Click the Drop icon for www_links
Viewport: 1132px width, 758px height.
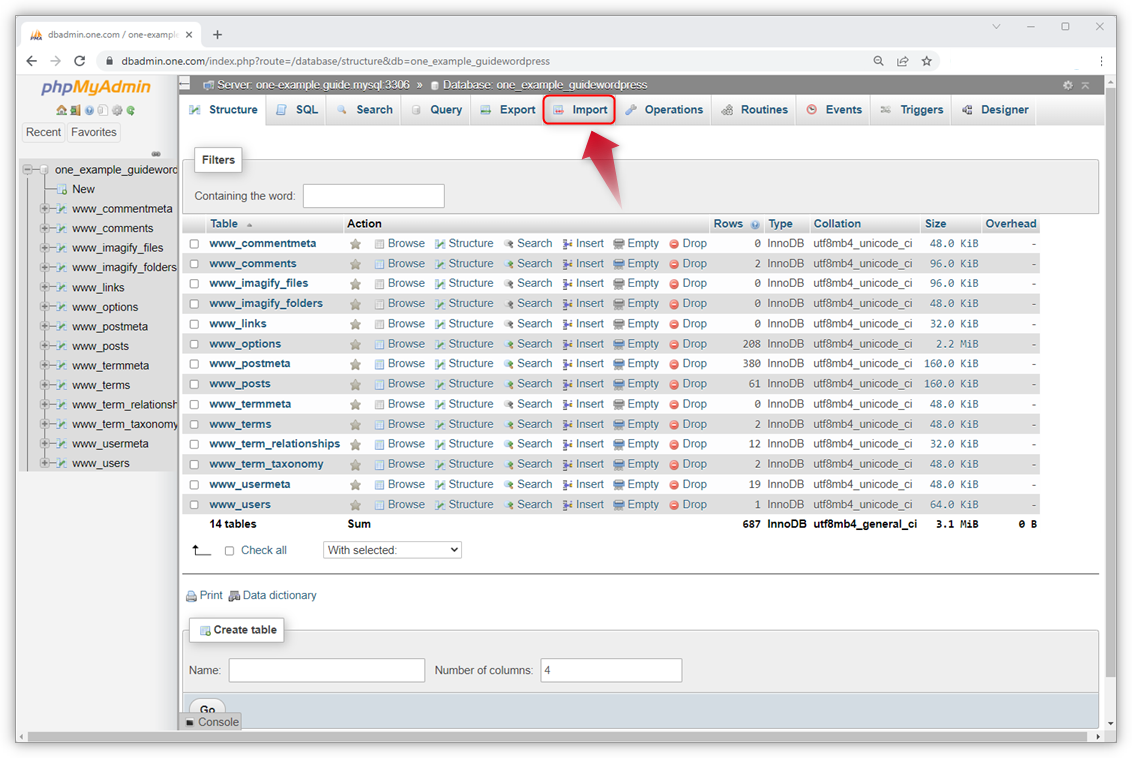click(674, 324)
